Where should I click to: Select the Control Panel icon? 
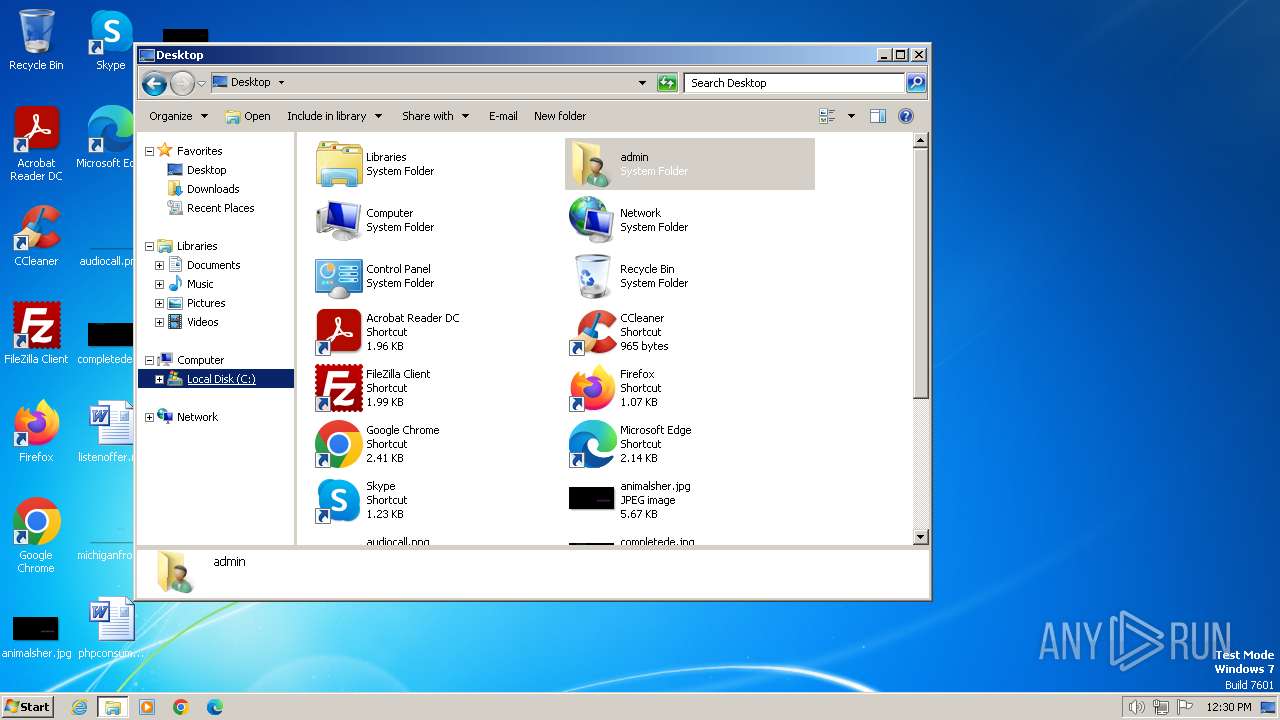[x=339, y=276]
